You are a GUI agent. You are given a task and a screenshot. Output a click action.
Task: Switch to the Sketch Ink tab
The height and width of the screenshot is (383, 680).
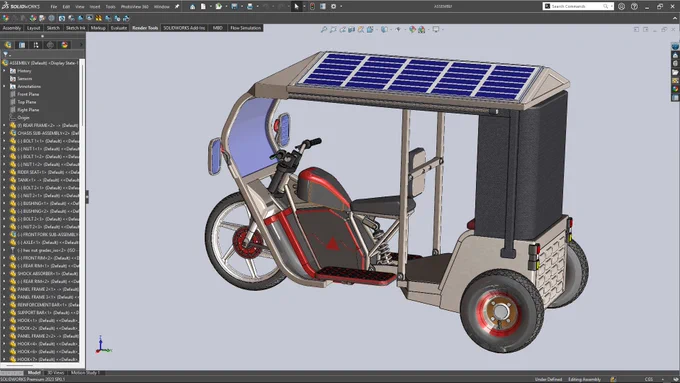pyautogui.click(x=75, y=28)
